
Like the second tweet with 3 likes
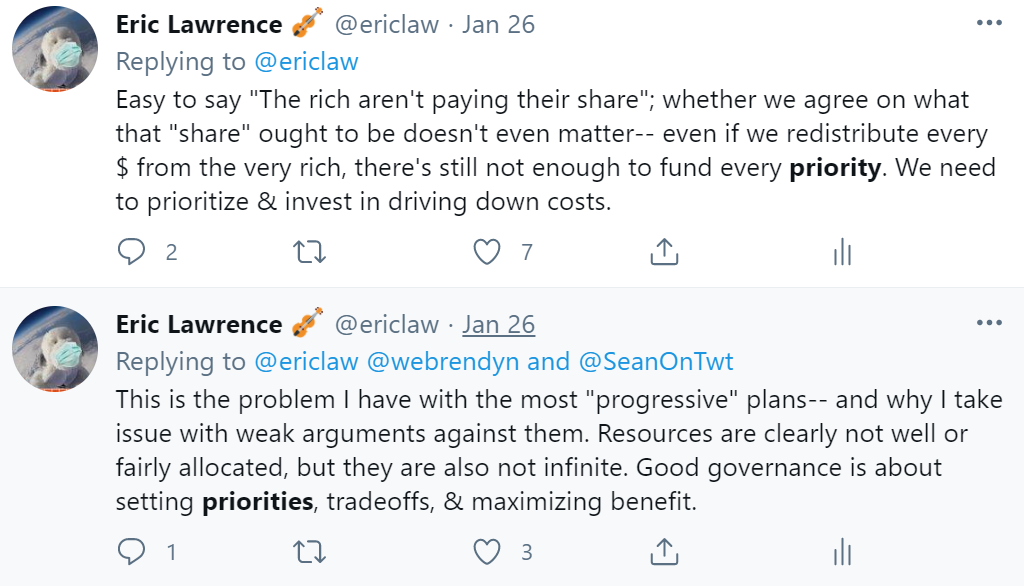click(487, 551)
